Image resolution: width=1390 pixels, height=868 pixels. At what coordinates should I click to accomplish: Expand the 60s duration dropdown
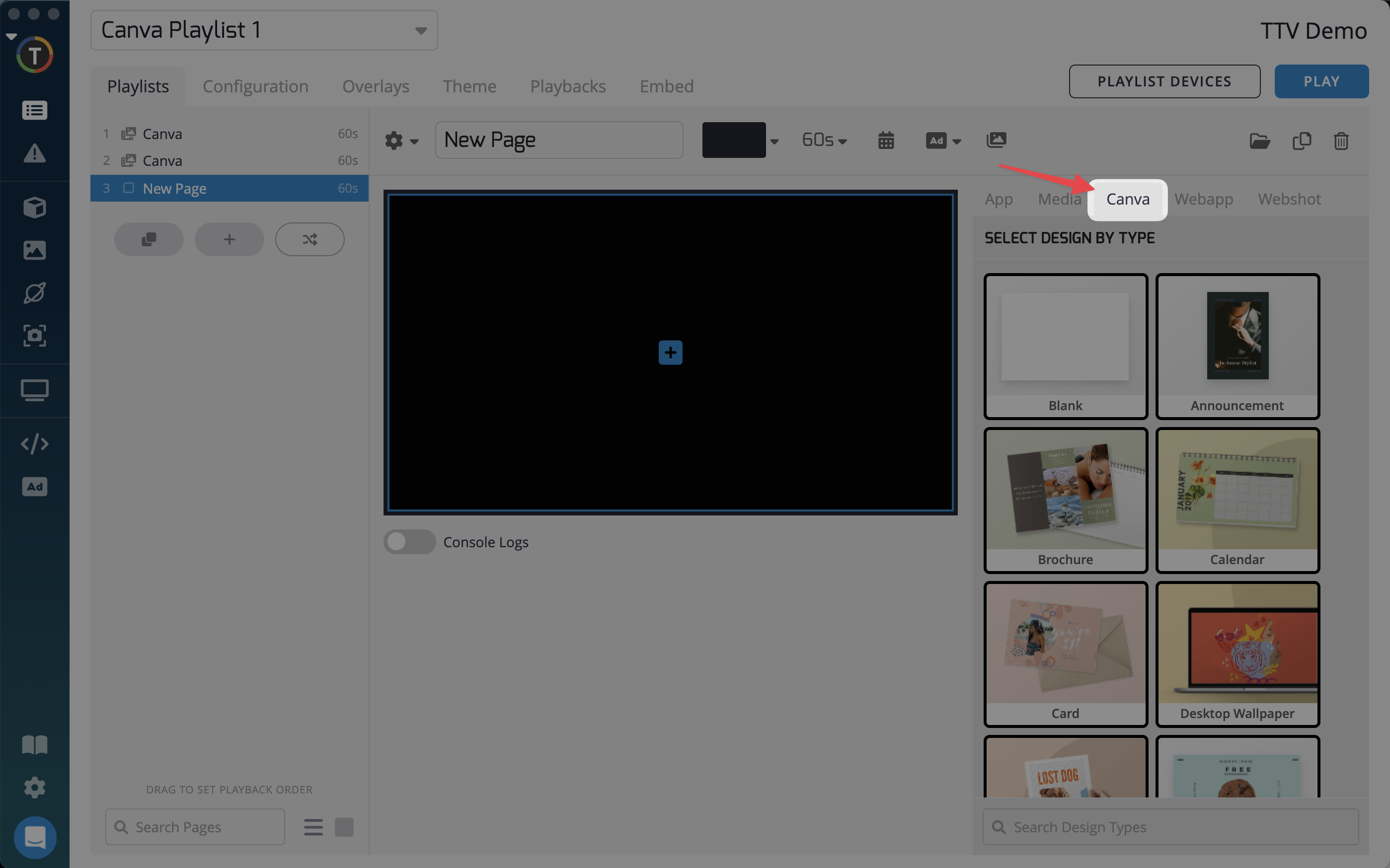824,140
